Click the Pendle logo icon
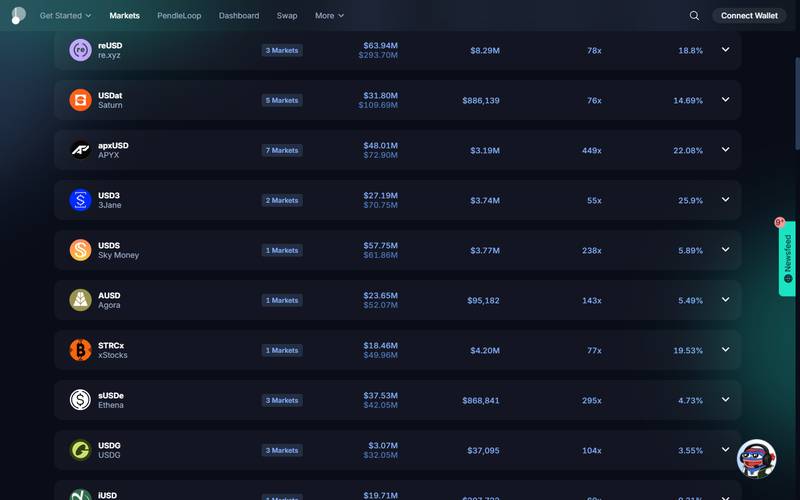This screenshot has height=500, width=800. coord(18,15)
